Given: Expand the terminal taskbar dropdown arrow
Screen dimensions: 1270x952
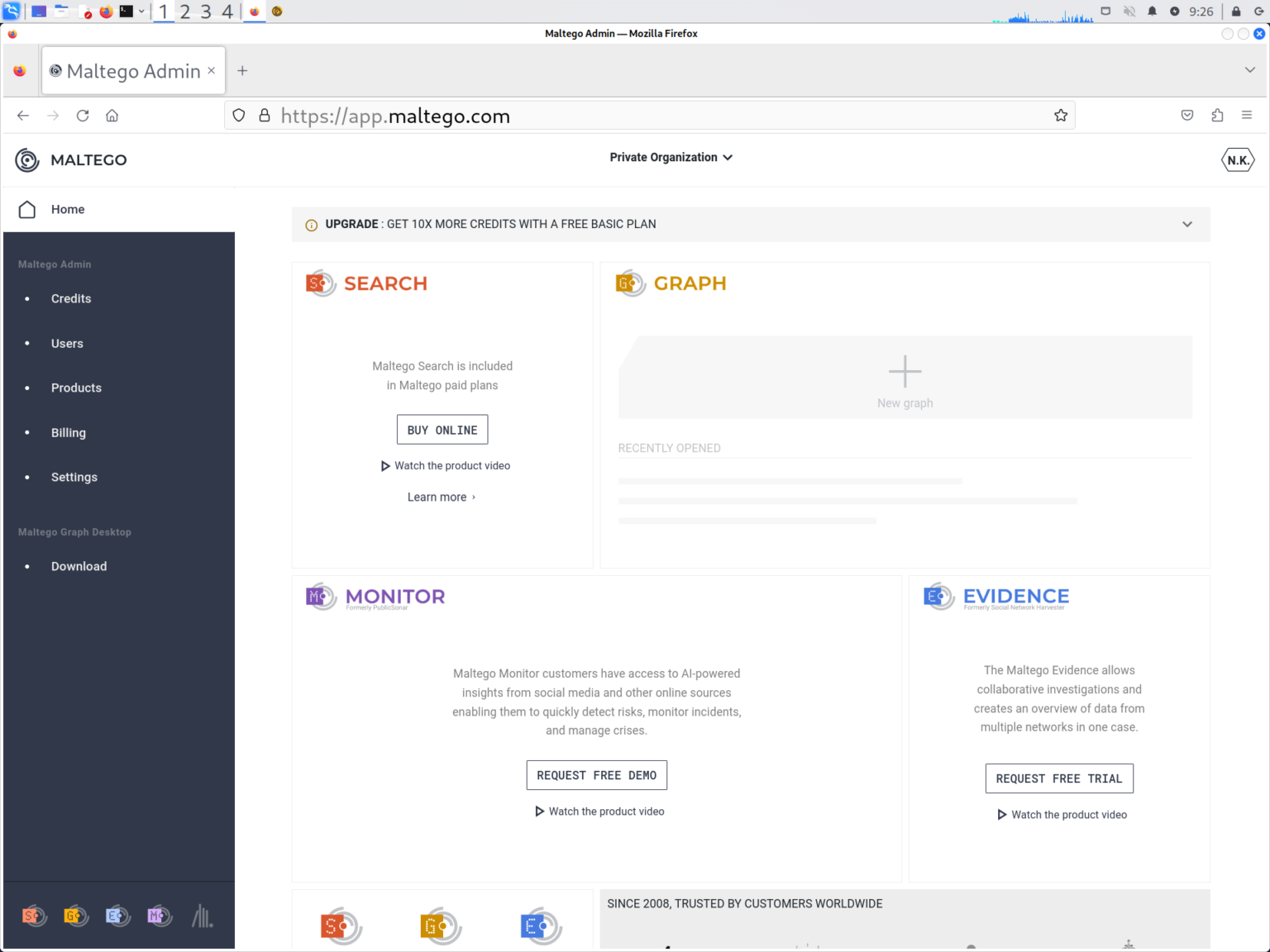Looking at the screenshot, I should tap(143, 12).
